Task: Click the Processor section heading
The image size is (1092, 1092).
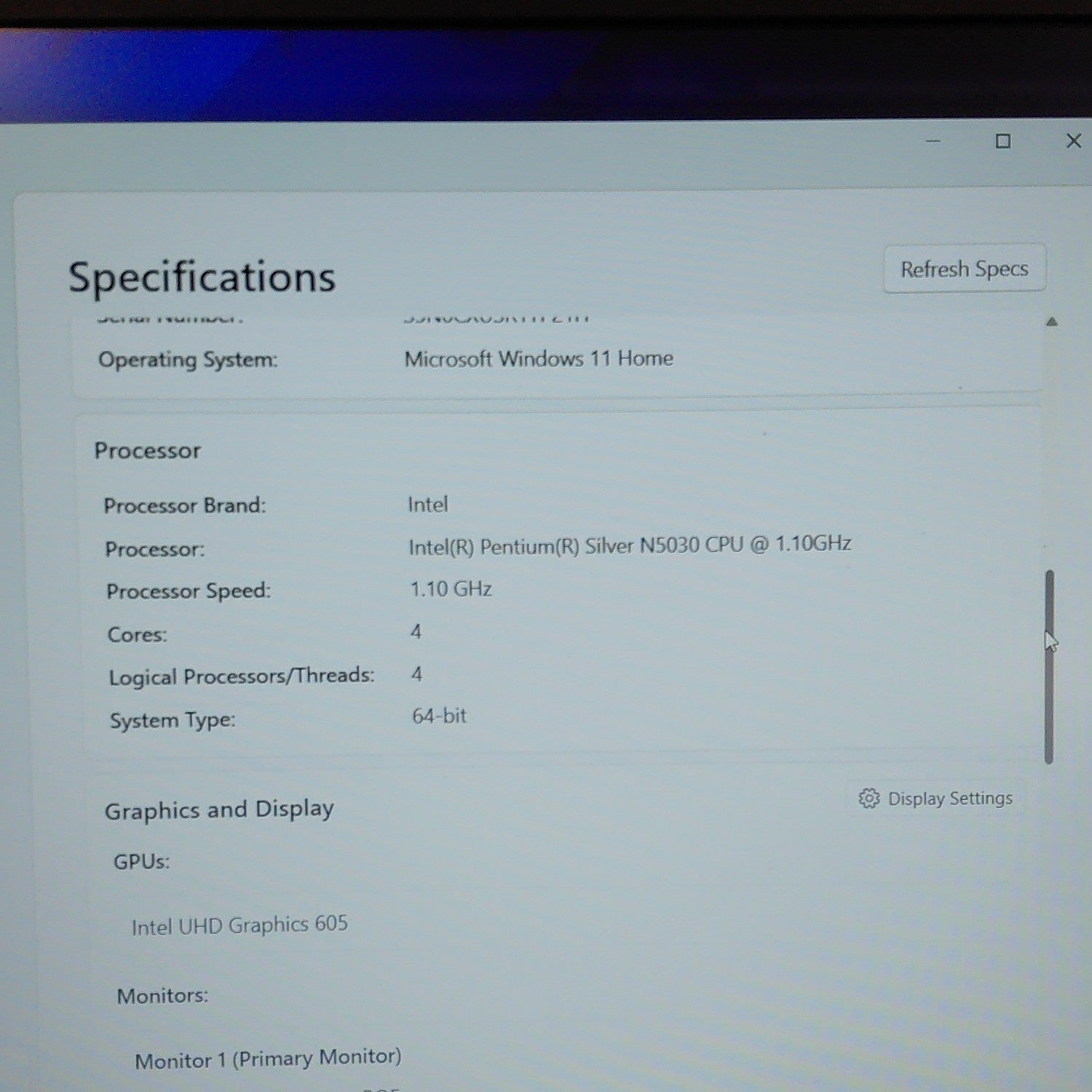Action: click(x=147, y=451)
